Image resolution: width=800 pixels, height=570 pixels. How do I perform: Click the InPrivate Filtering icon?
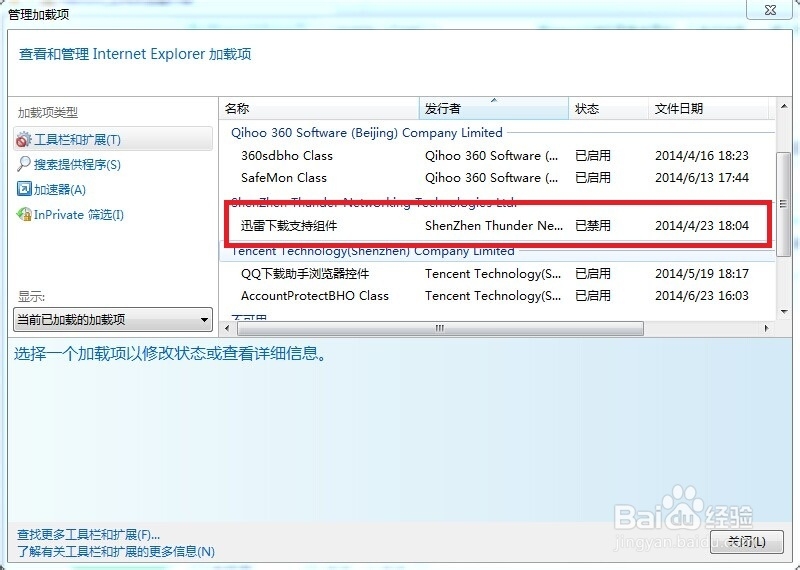[24, 214]
